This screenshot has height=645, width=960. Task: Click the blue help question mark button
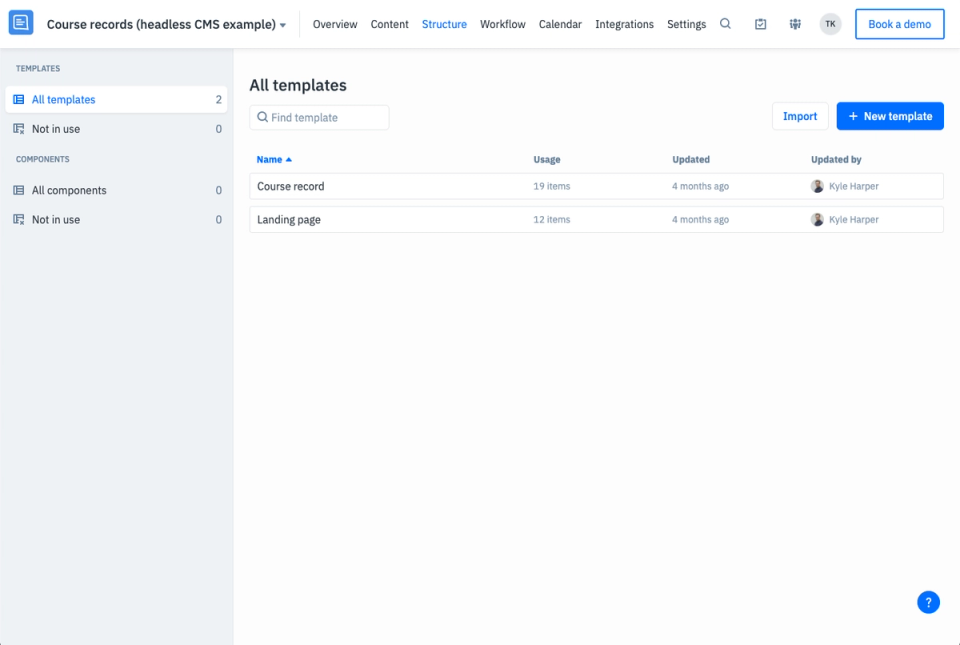928,602
